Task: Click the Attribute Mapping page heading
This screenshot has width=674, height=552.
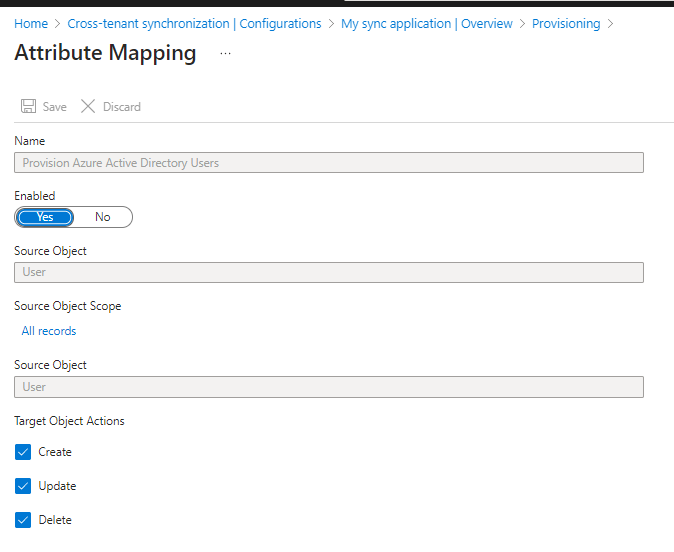Action: coord(105,54)
